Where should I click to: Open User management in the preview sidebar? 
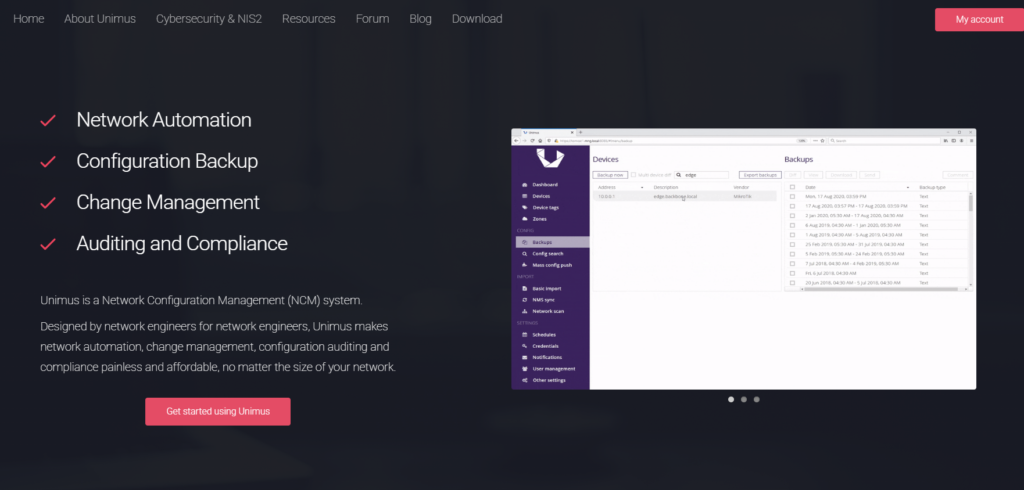549,368
